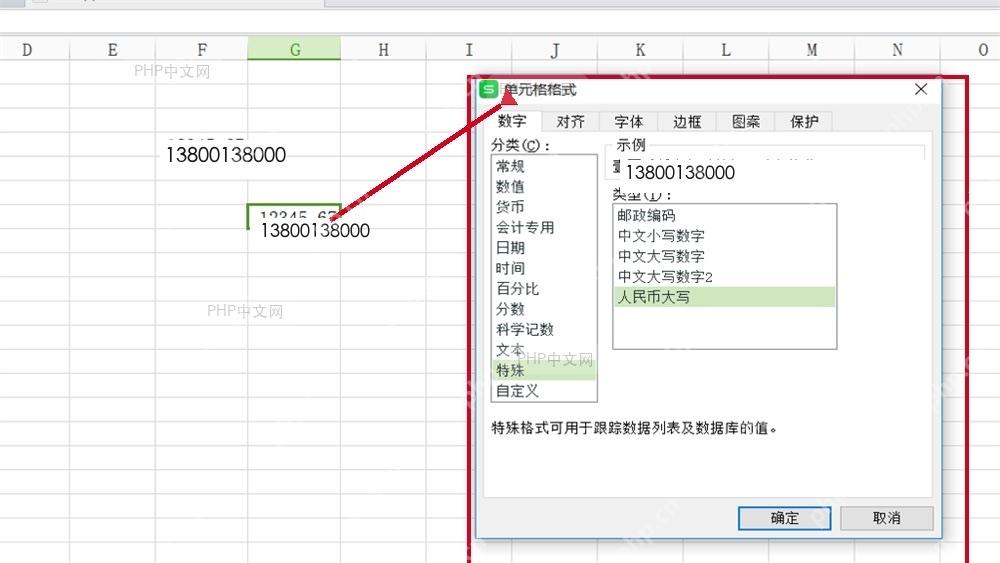Image resolution: width=1000 pixels, height=563 pixels.
Task: Open the 保护 tab
Action: [804, 121]
